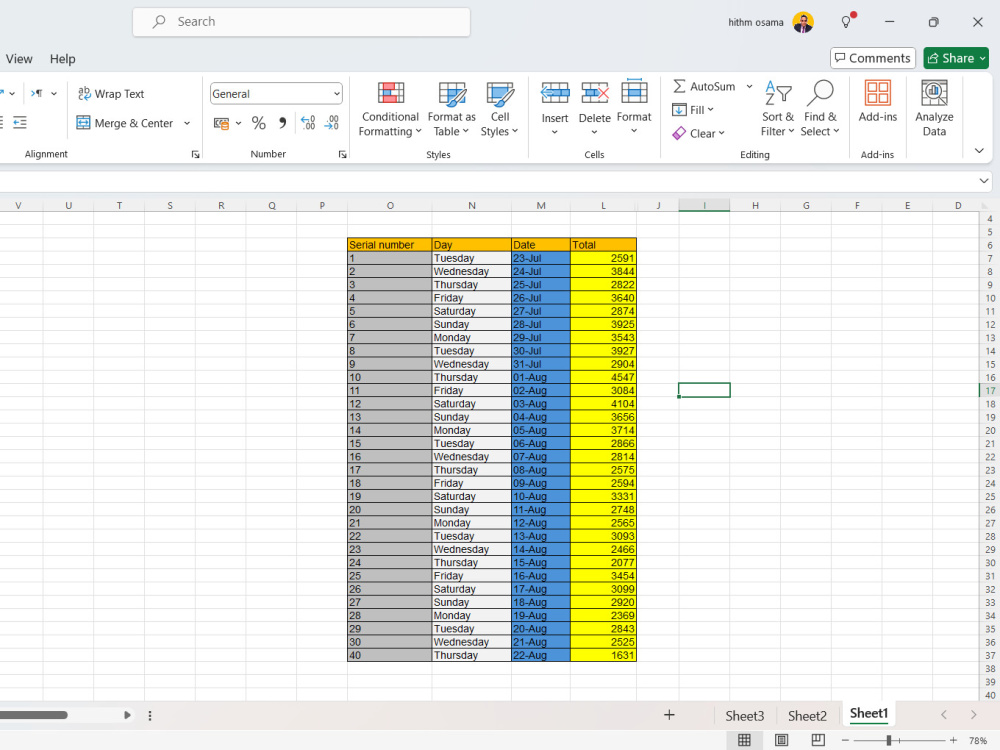Click the user profile picture

(x=803, y=22)
